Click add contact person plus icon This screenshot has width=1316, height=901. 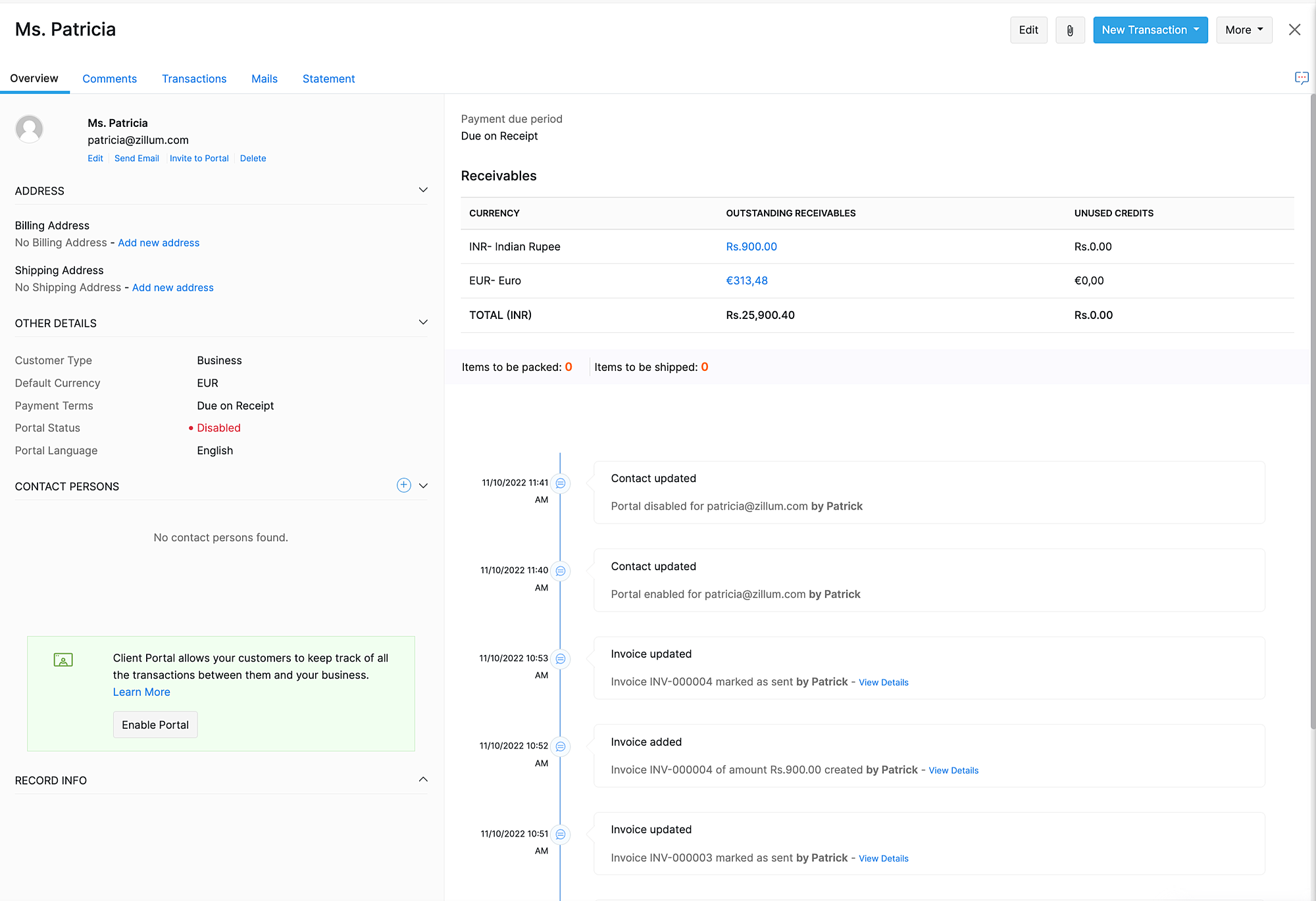403,485
